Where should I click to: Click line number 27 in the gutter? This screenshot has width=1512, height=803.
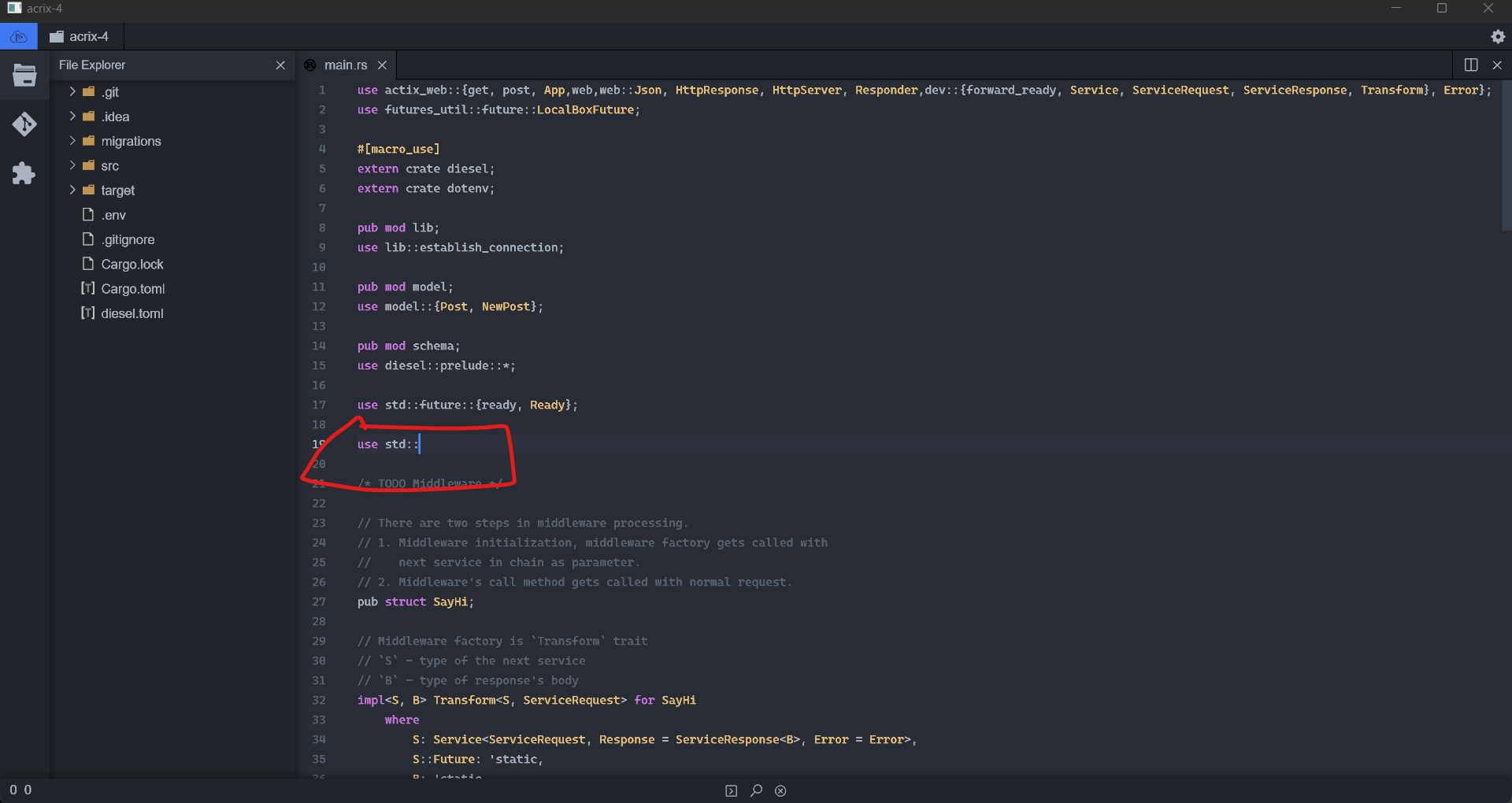(x=319, y=601)
